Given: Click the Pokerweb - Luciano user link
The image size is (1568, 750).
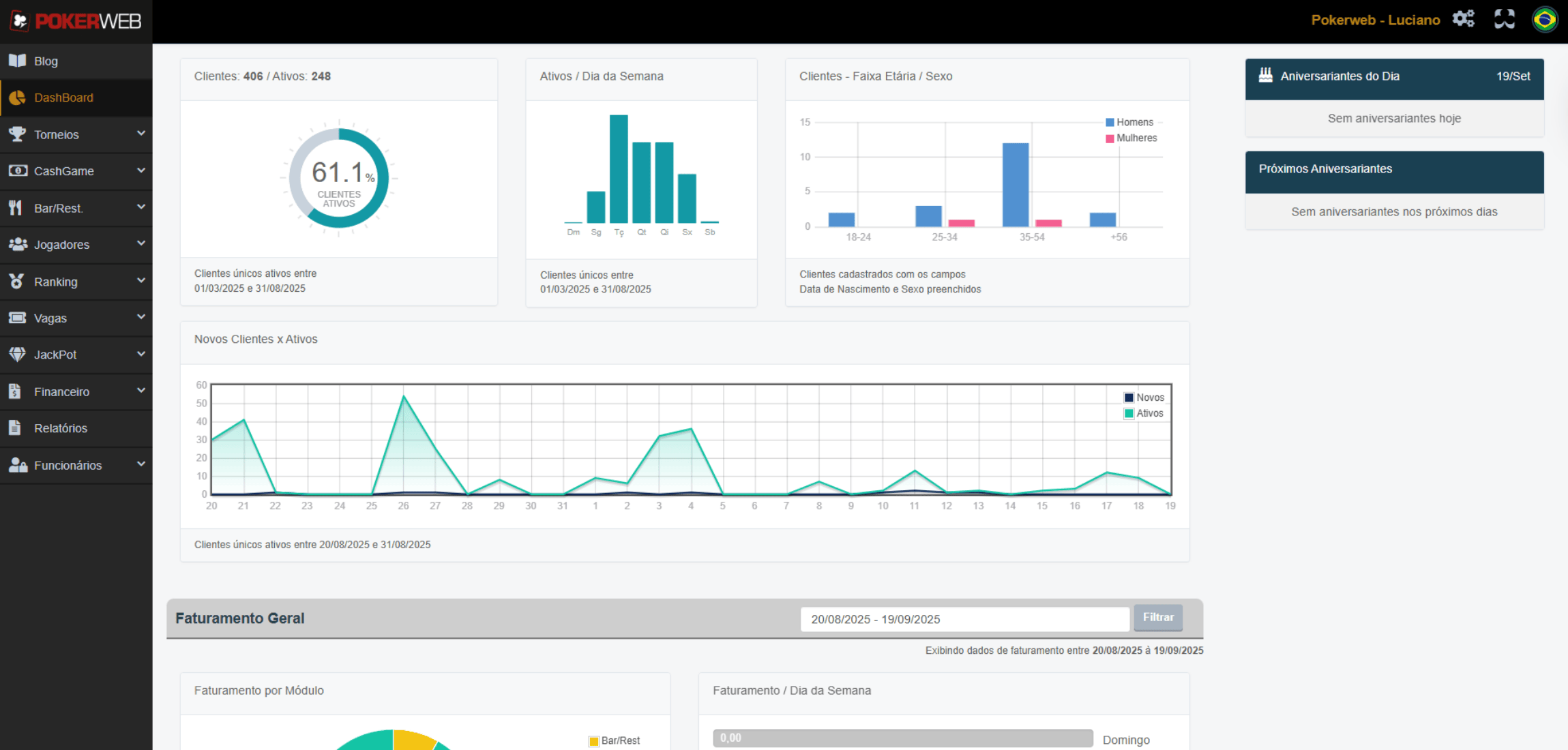Looking at the screenshot, I should (1375, 20).
